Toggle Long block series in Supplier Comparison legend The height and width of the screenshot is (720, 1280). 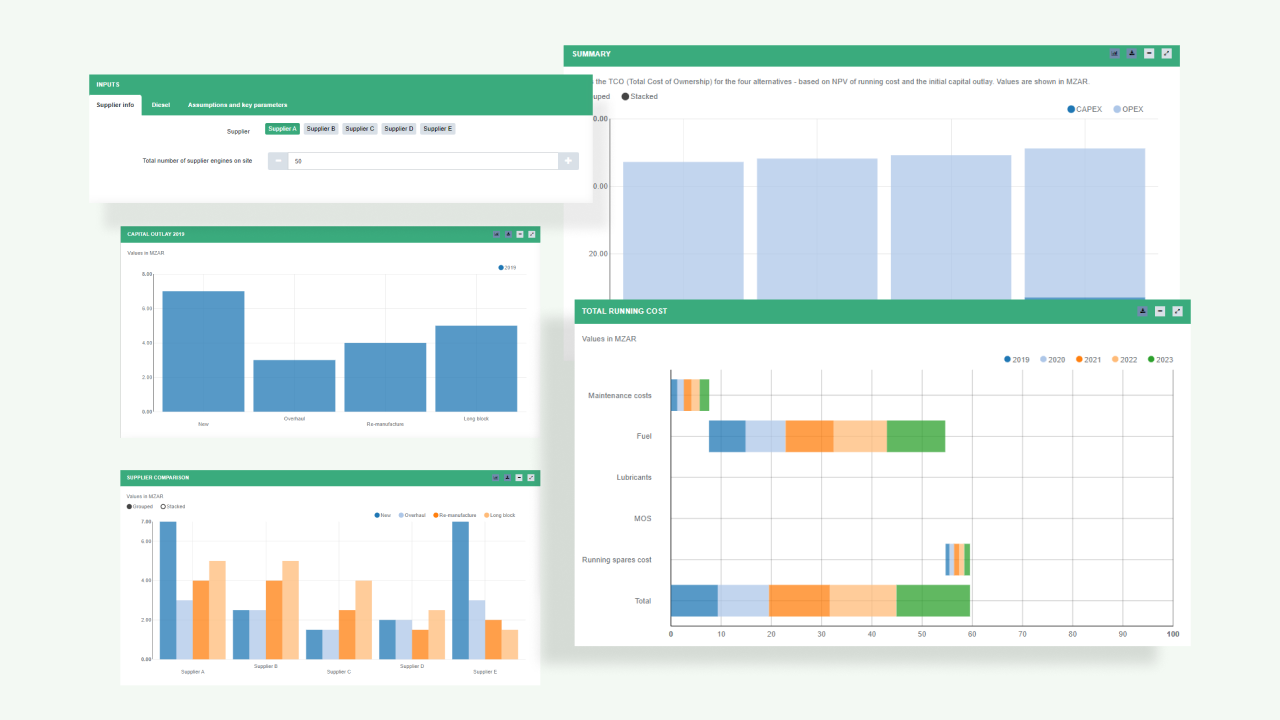pos(500,515)
